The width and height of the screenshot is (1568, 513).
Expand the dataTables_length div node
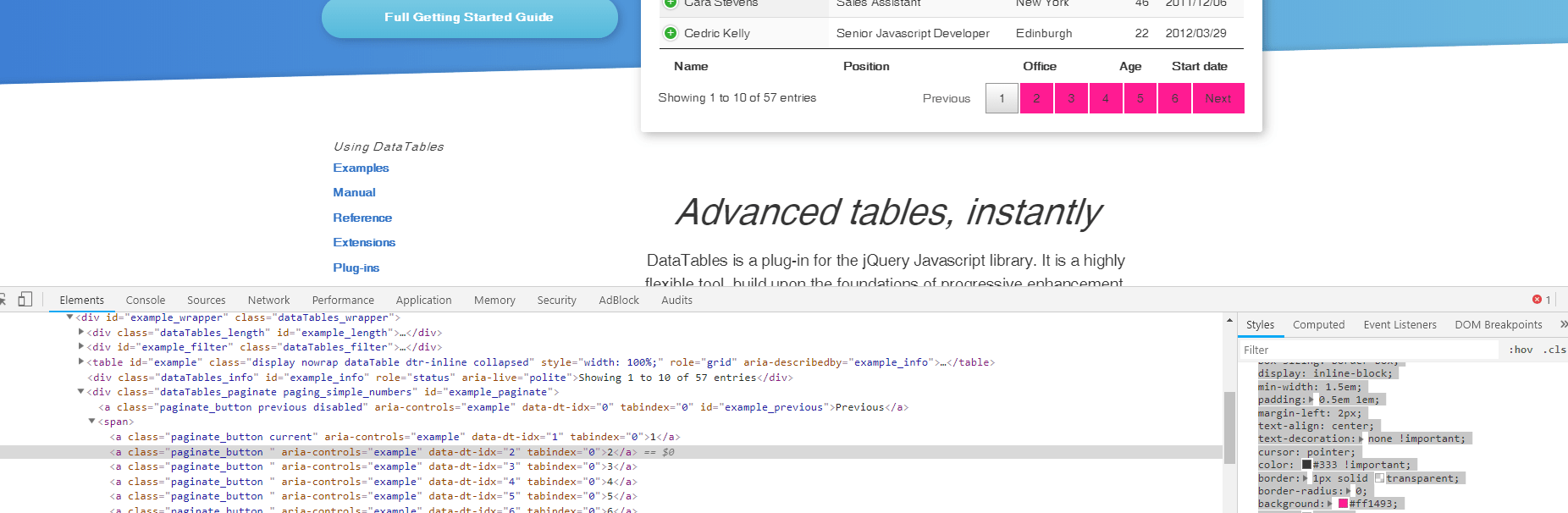[81, 333]
